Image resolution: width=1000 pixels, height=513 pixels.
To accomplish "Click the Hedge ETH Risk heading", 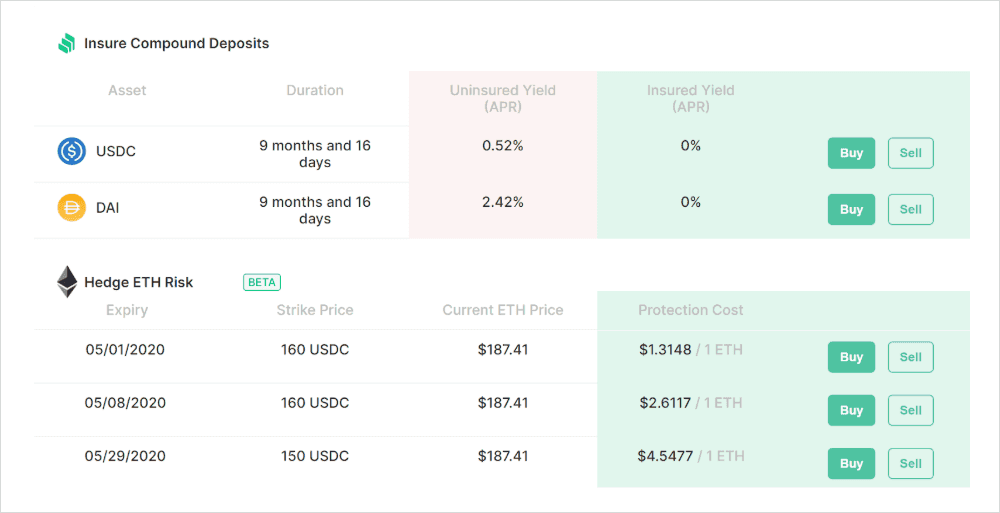I will (x=138, y=282).
